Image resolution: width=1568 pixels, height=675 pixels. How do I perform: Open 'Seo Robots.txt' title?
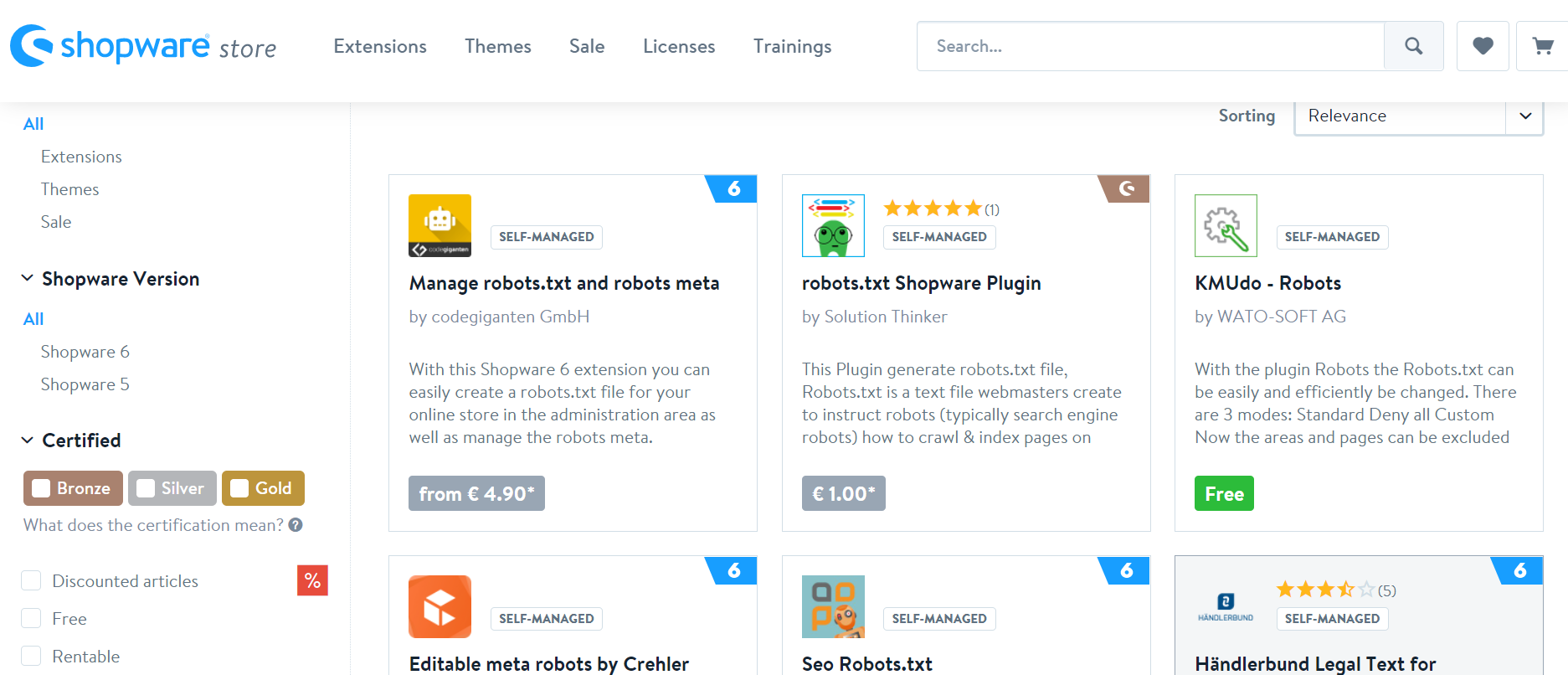[x=867, y=664]
